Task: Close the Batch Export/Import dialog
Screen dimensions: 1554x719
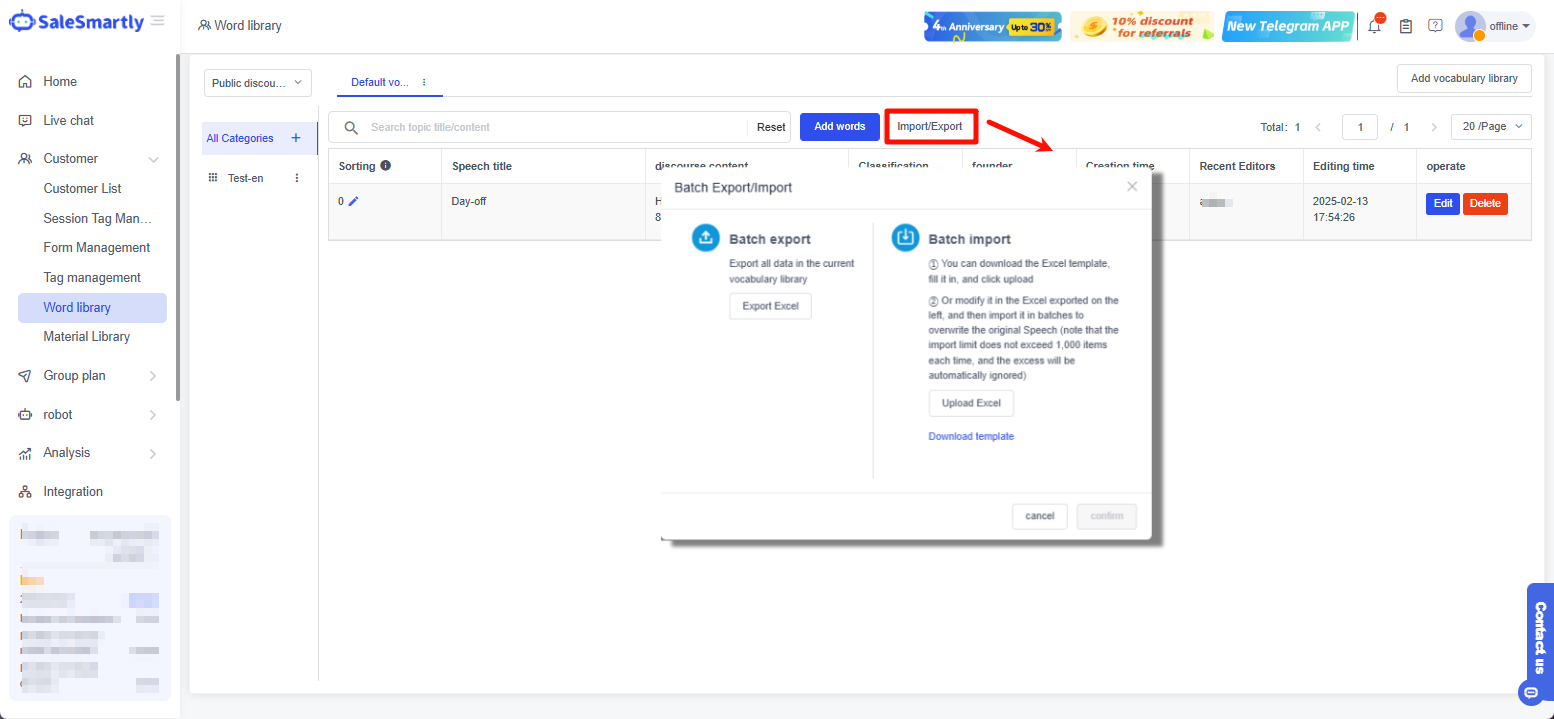Action: [1132, 187]
